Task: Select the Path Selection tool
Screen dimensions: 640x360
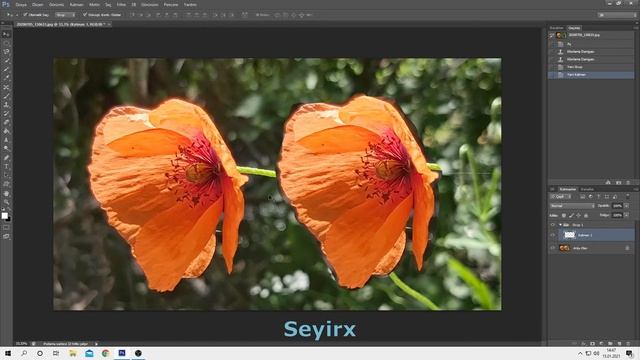Action: [6, 176]
